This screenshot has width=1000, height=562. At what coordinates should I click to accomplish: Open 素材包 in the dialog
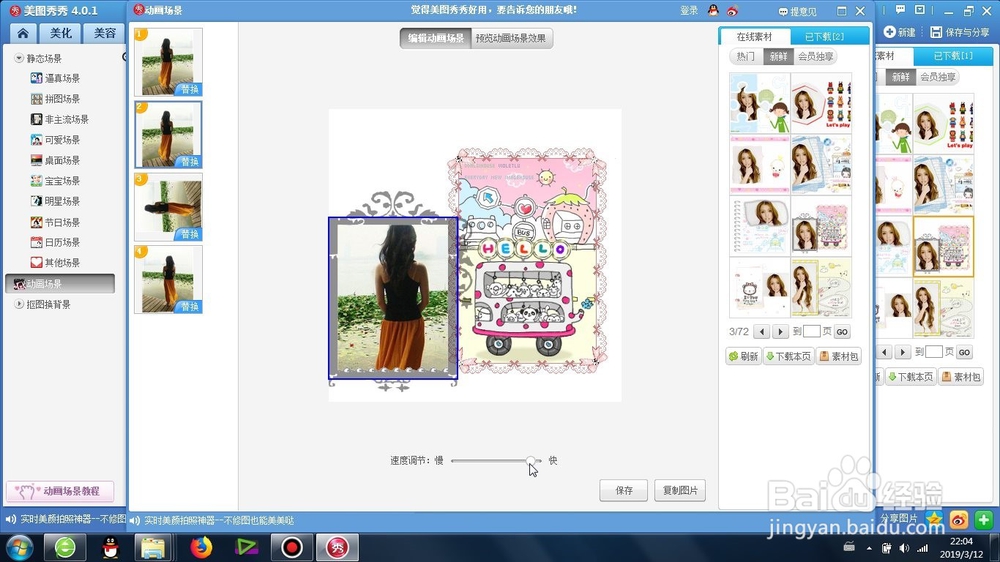[839, 357]
